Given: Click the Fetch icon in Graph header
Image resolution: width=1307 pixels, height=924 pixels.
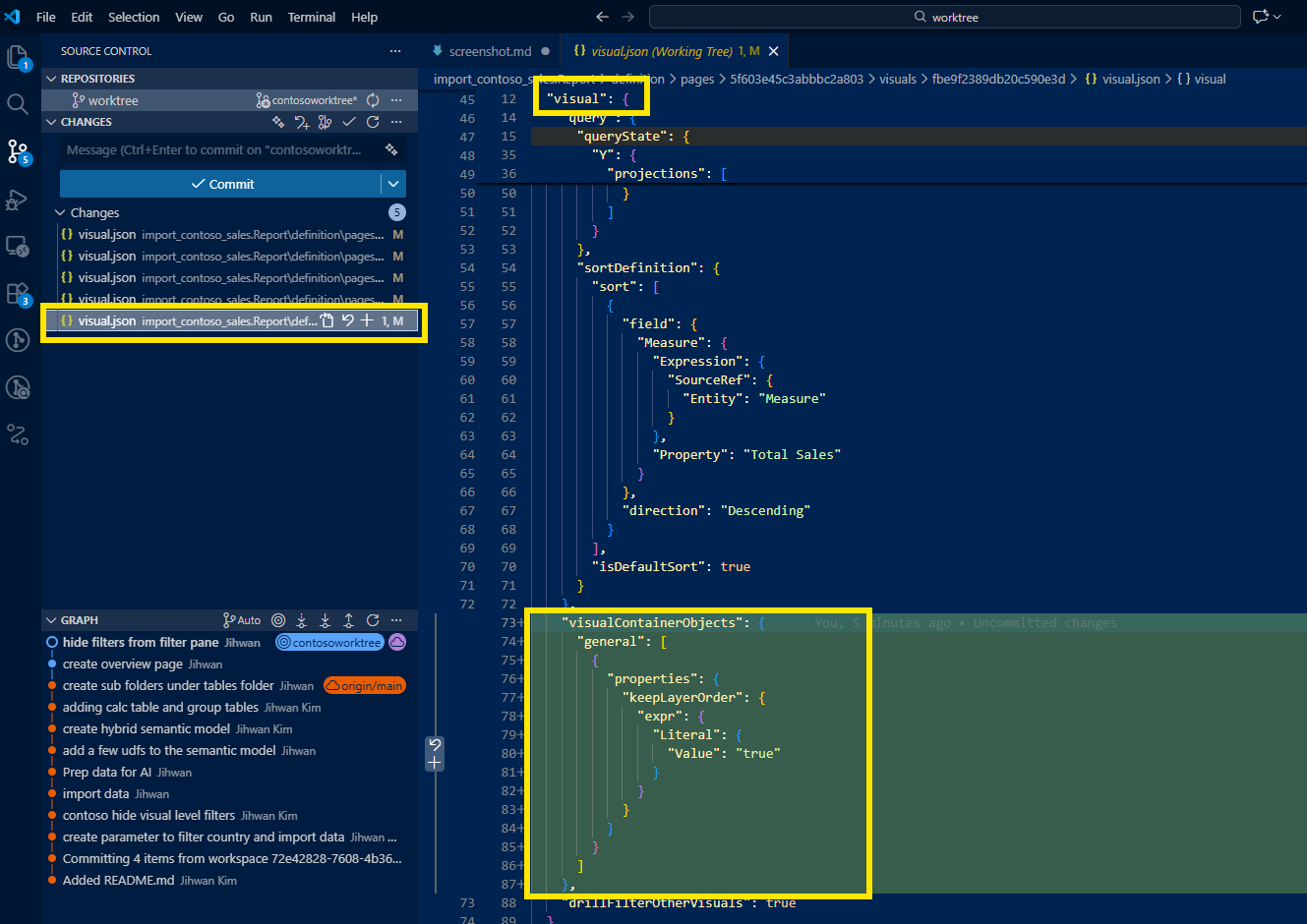Looking at the screenshot, I should pos(302,620).
